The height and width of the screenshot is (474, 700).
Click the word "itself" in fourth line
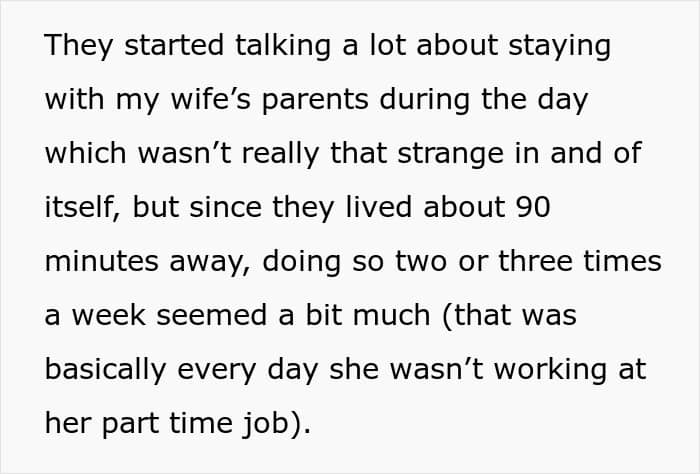coord(83,208)
